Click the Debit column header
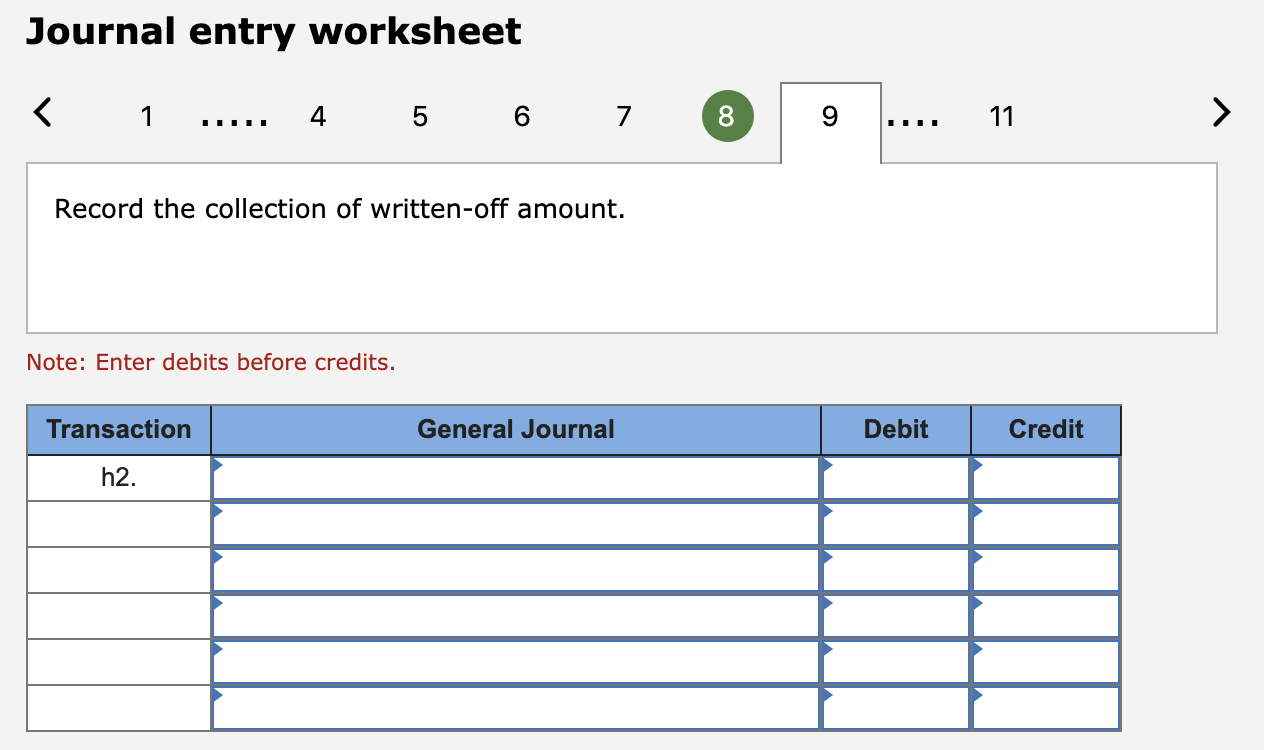 click(x=896, y=430)
